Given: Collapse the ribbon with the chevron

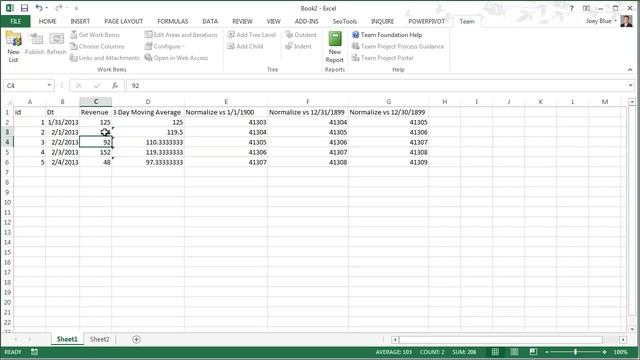Looking at the screenshot, I should [630, 70].
